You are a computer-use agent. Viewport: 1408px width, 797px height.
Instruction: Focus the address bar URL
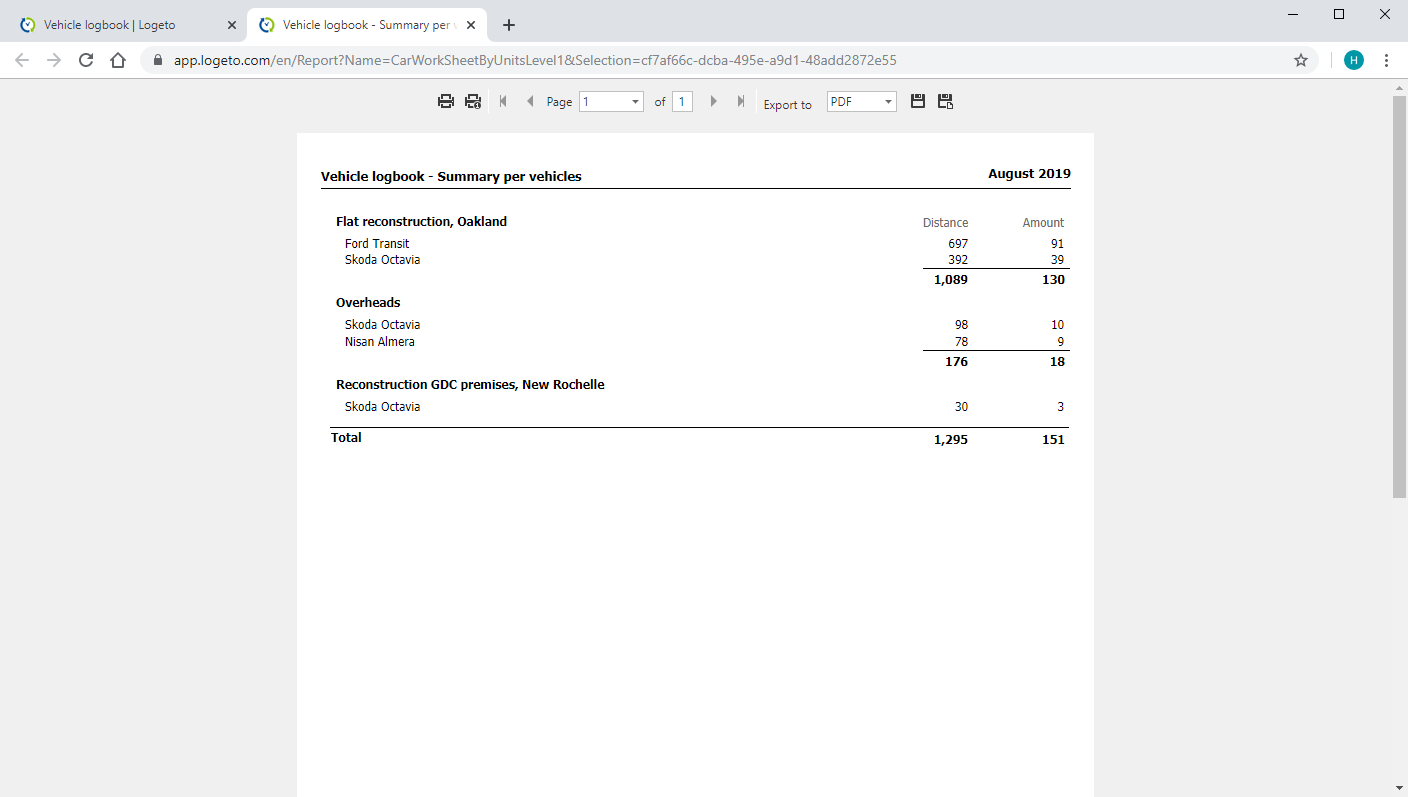tap(535, 60)
